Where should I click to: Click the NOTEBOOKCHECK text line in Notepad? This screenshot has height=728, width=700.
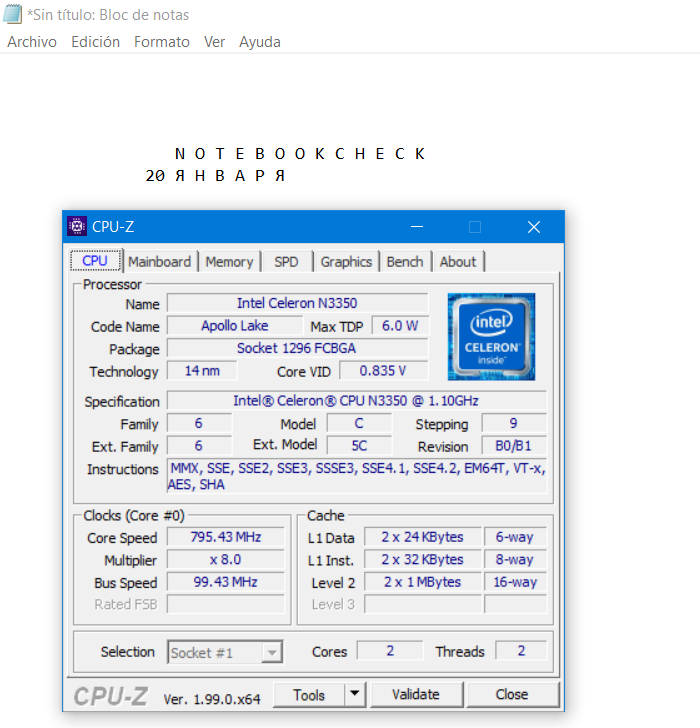(x=300, y=154)
